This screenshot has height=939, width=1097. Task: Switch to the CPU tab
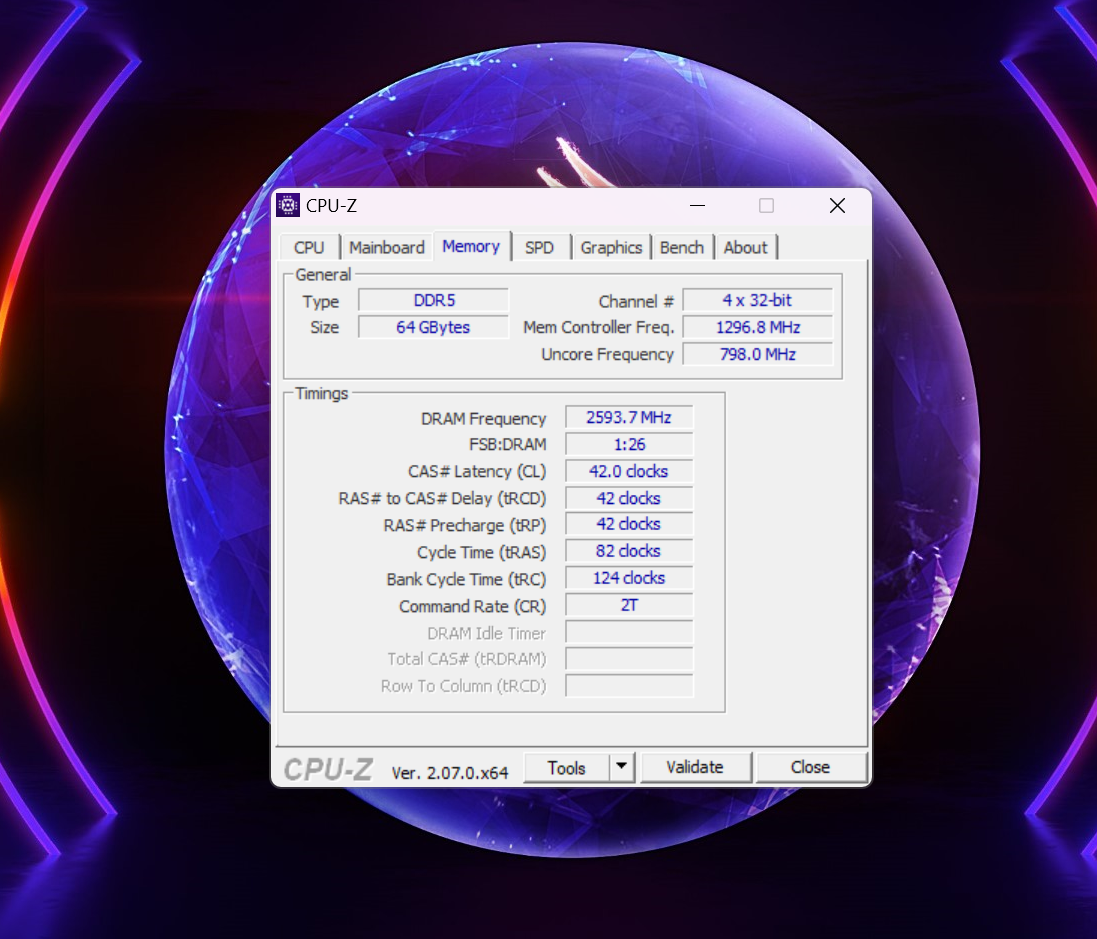pos(309,248)
